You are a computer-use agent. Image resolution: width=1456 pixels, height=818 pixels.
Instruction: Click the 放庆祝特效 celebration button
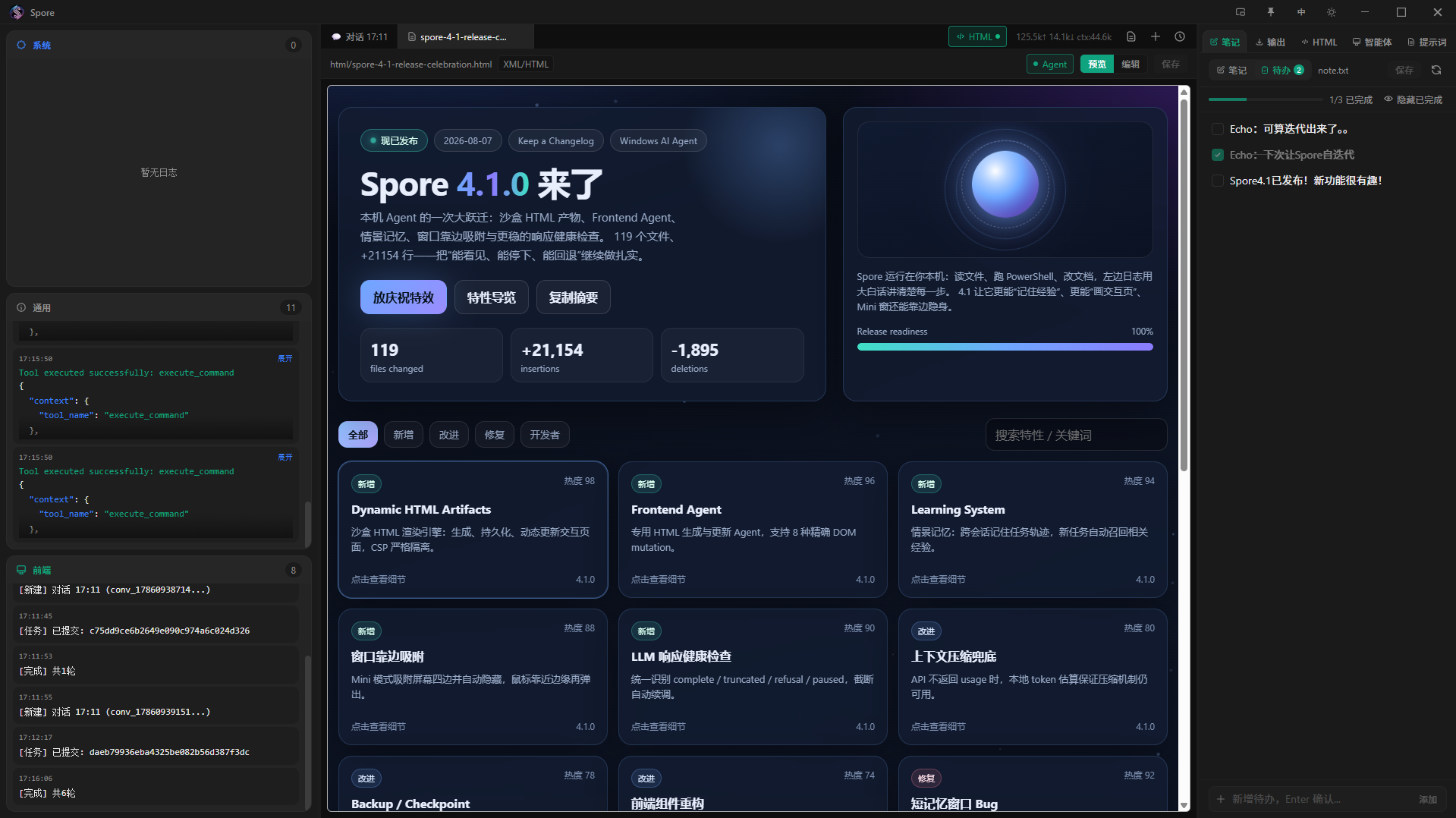point(404,297)
